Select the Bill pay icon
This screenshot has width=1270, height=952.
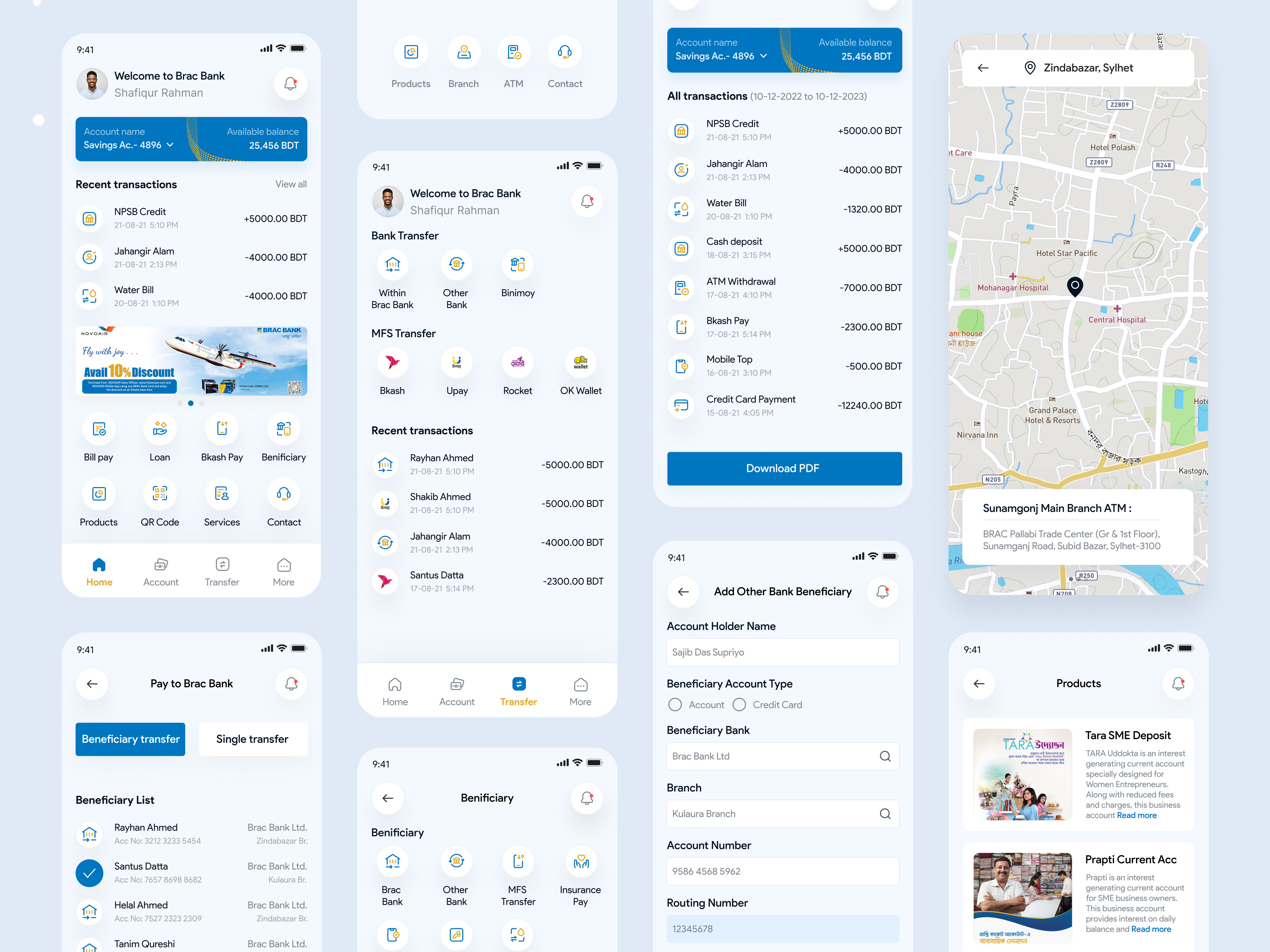99,429
